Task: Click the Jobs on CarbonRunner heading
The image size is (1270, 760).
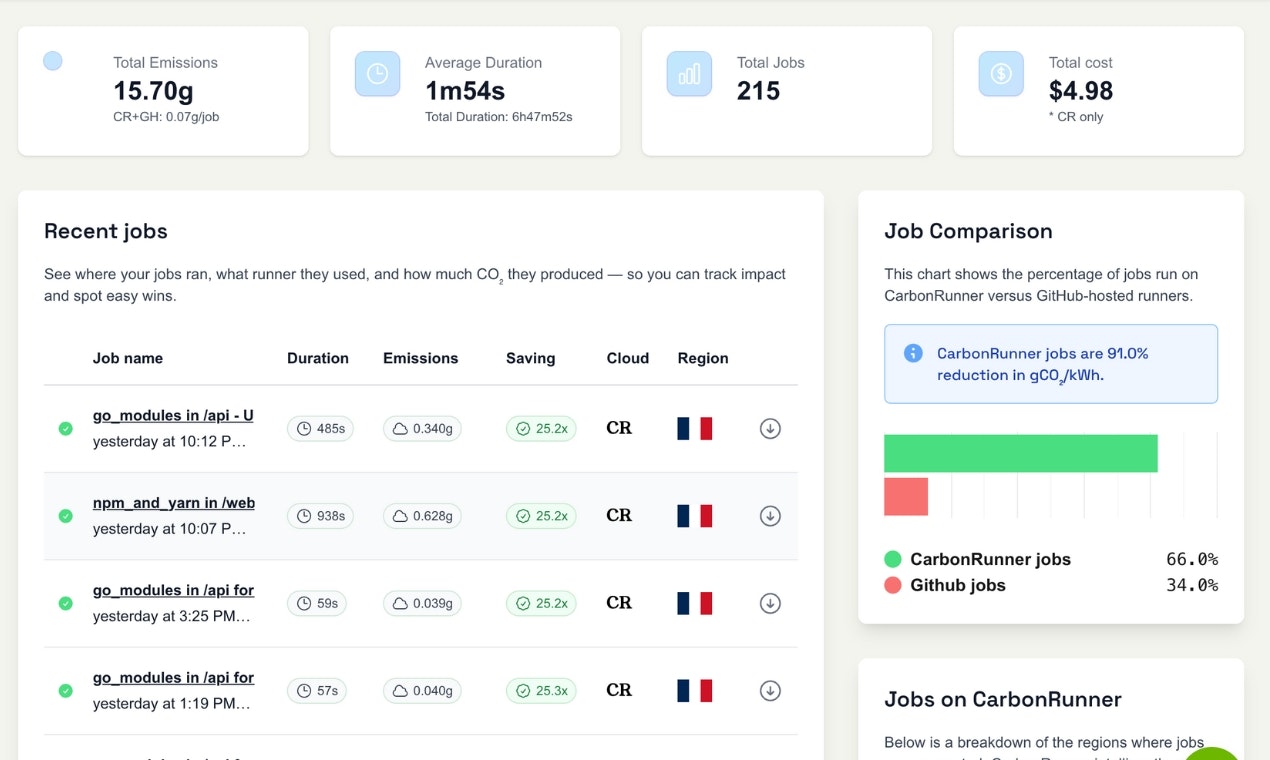Action: [1003, 699]
